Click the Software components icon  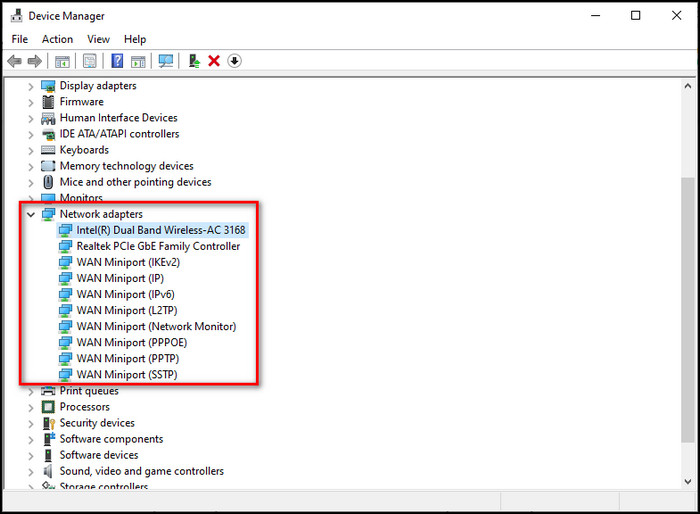pos(49,439)
